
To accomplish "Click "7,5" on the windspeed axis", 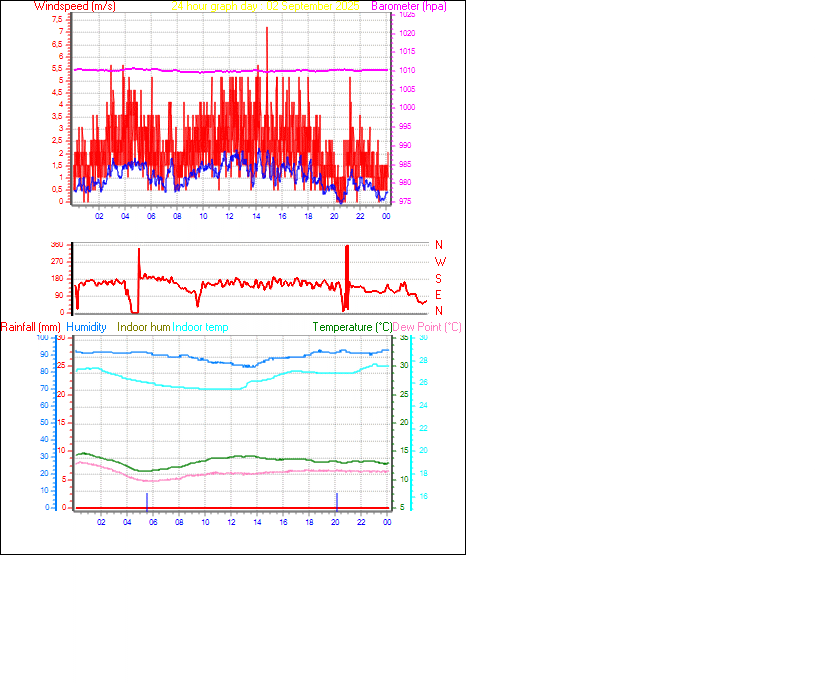I will [57, 19].
